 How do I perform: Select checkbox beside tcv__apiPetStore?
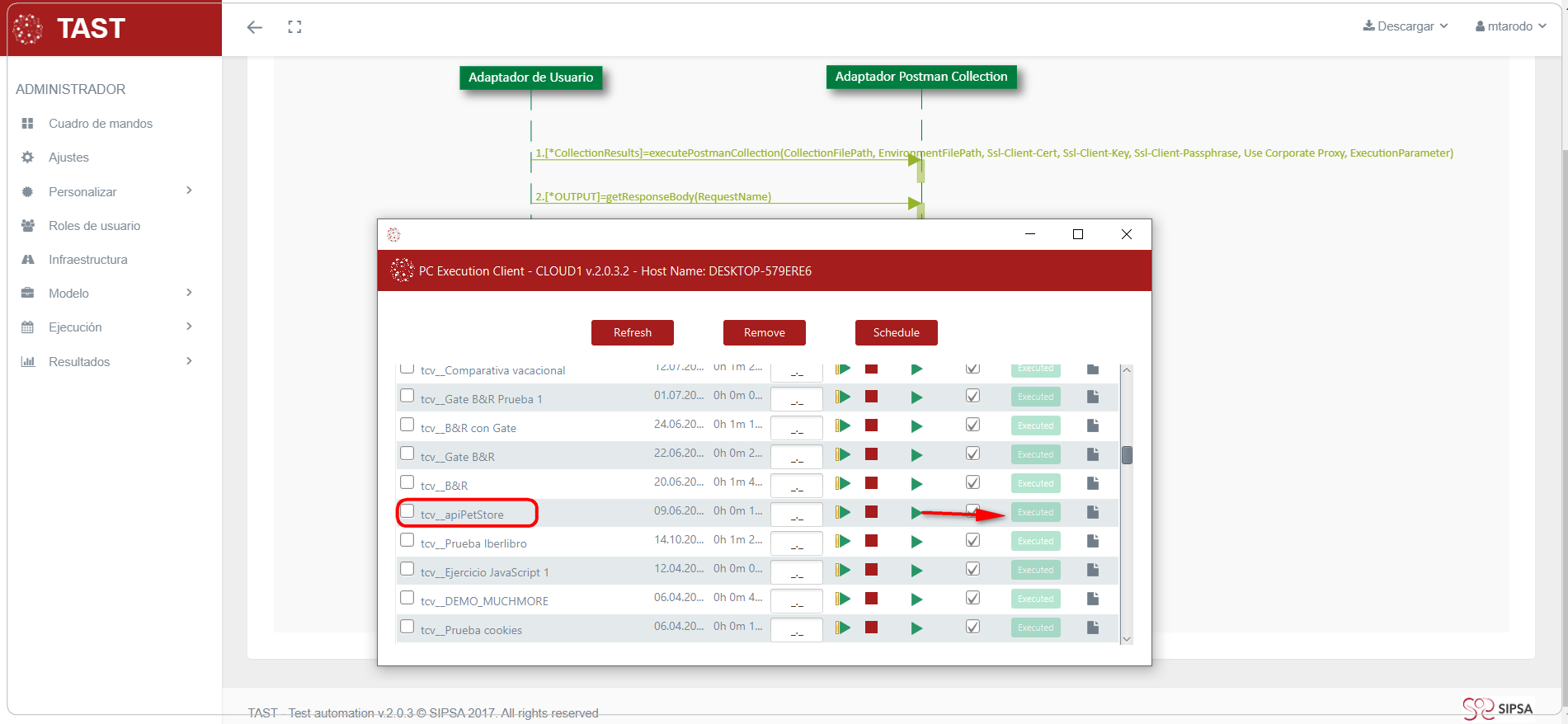tap(407, 511)
